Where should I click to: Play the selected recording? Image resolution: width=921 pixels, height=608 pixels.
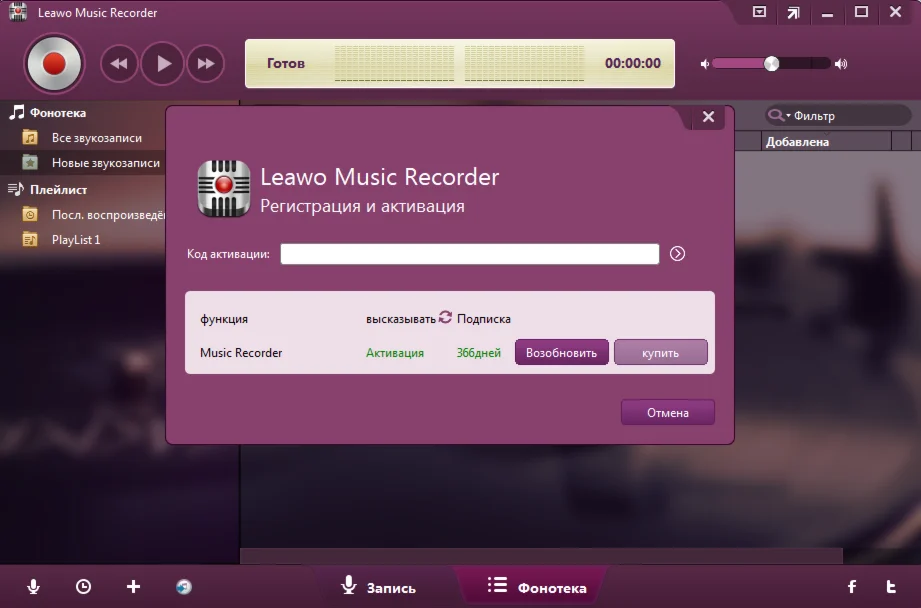pos(163,63)
